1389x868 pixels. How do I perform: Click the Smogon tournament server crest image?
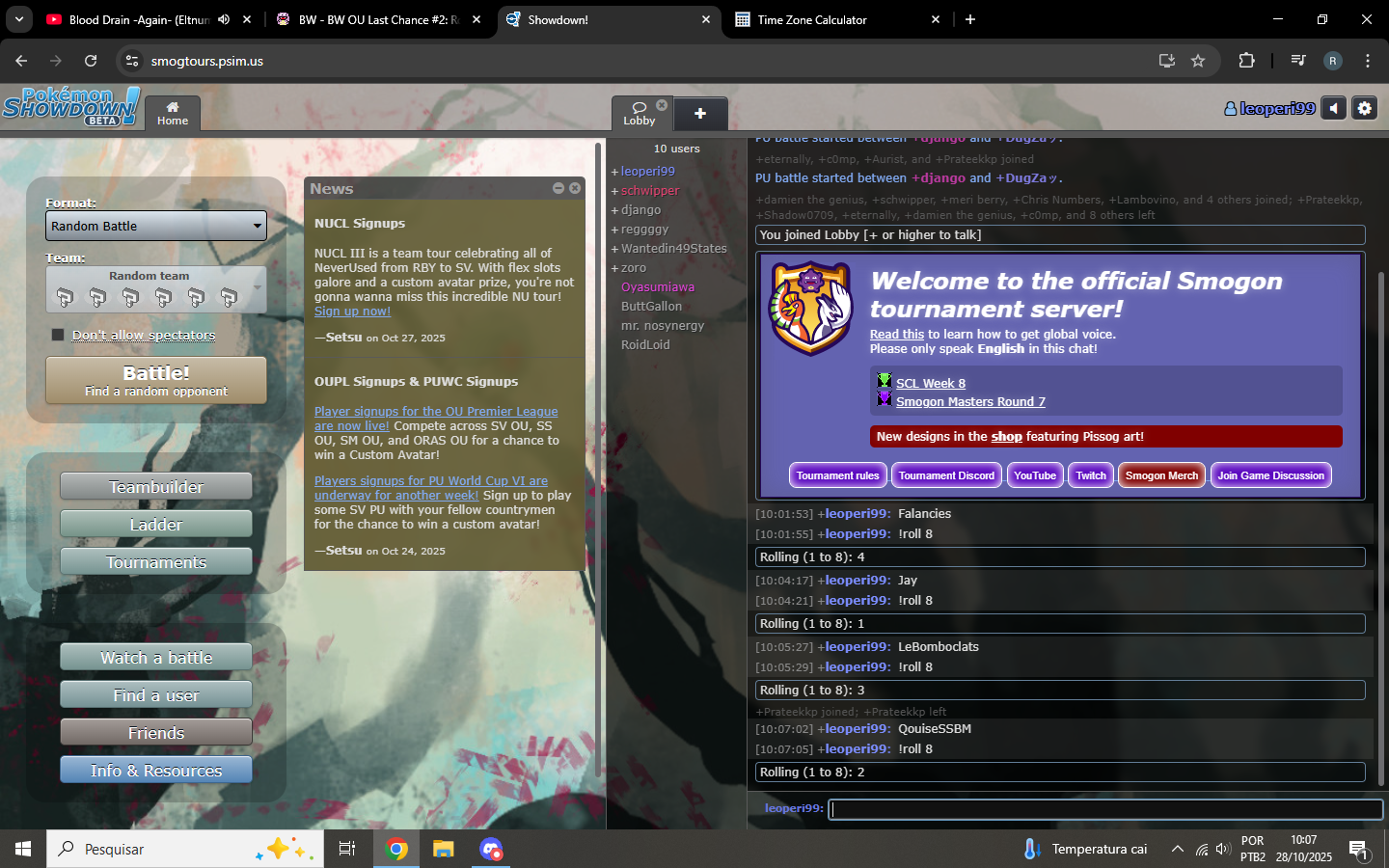point(811,309)
